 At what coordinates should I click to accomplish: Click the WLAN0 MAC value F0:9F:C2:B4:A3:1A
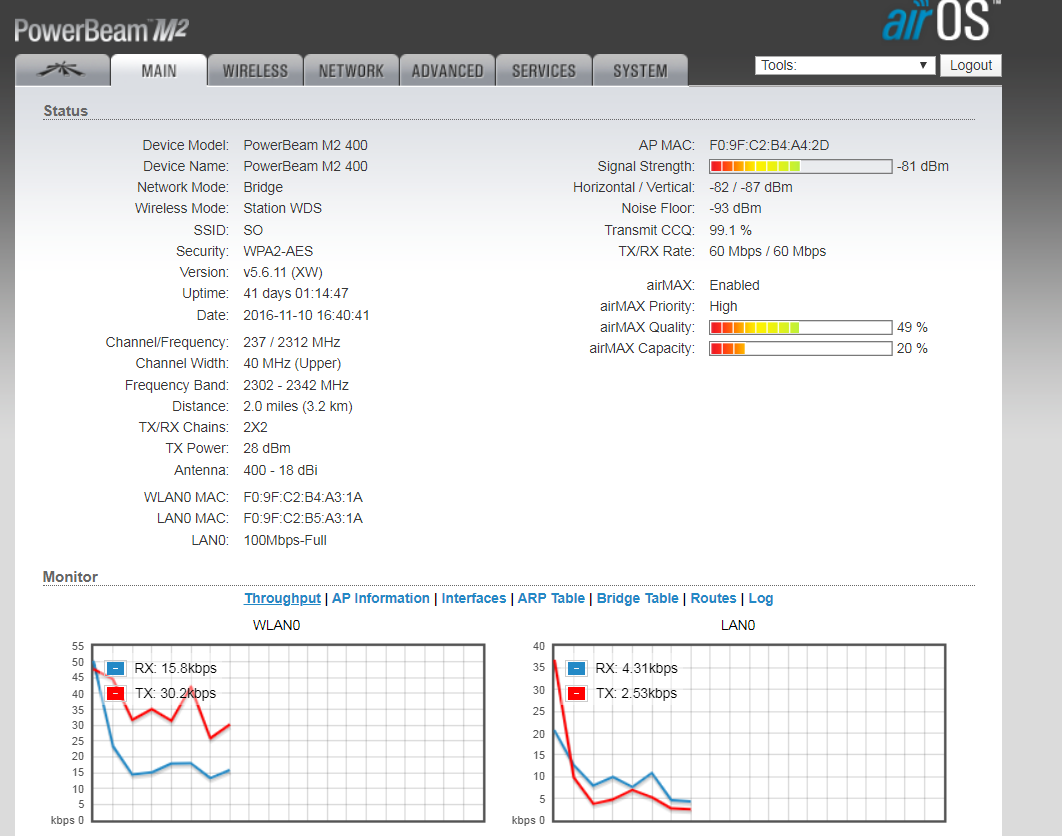303,497
